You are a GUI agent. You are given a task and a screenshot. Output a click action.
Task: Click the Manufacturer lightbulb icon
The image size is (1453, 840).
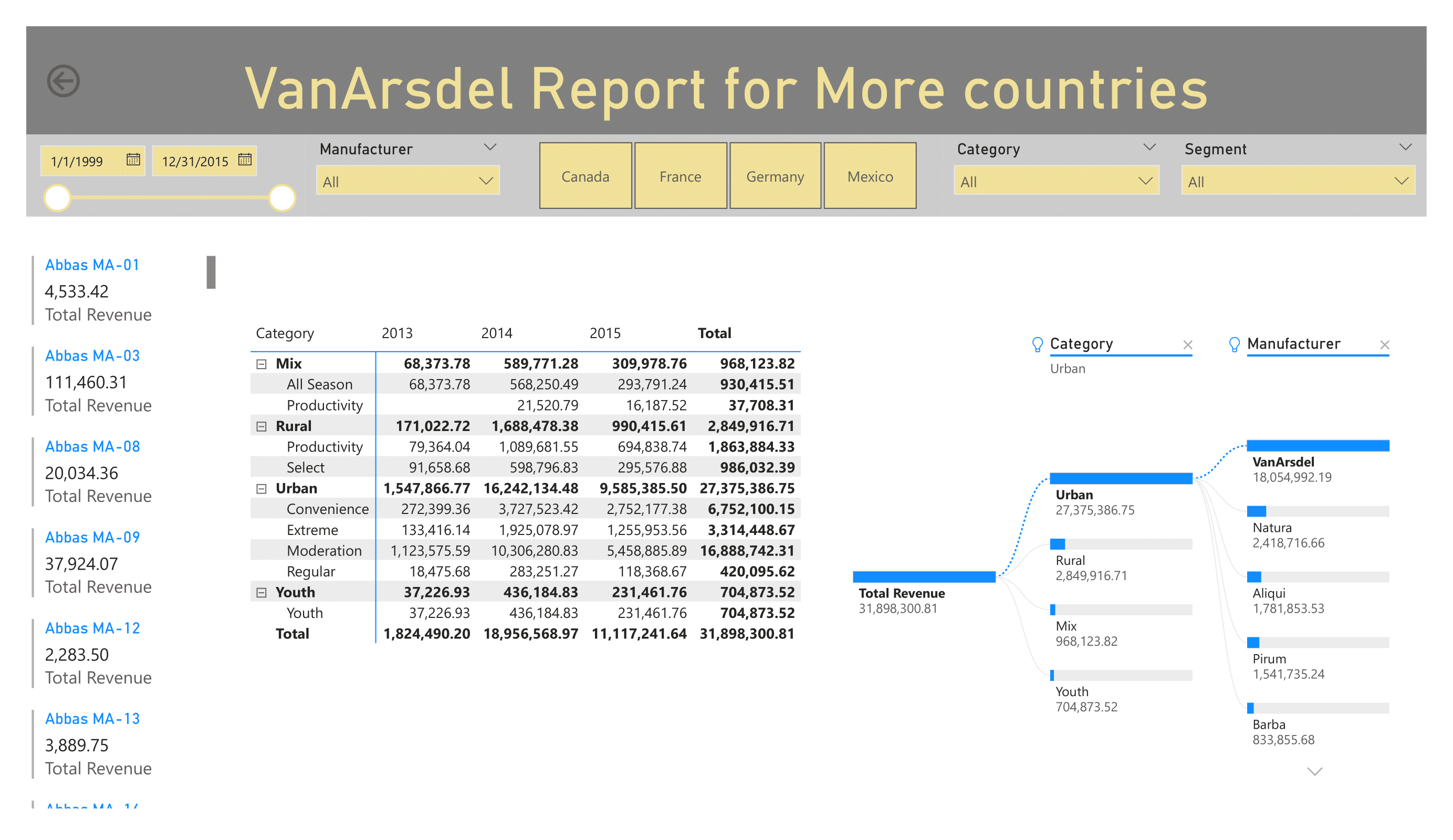[x=1234, y=345]
